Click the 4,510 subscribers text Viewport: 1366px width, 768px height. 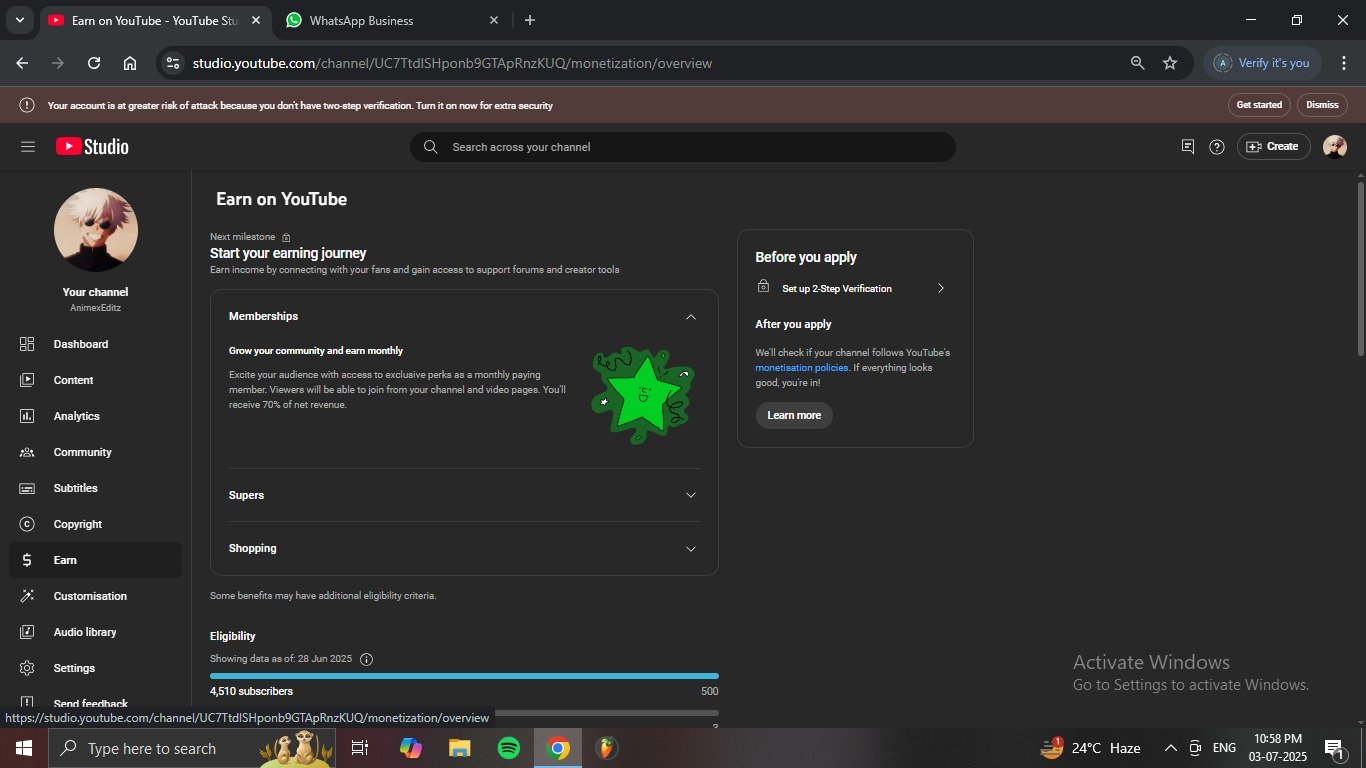tap(251, 691)
